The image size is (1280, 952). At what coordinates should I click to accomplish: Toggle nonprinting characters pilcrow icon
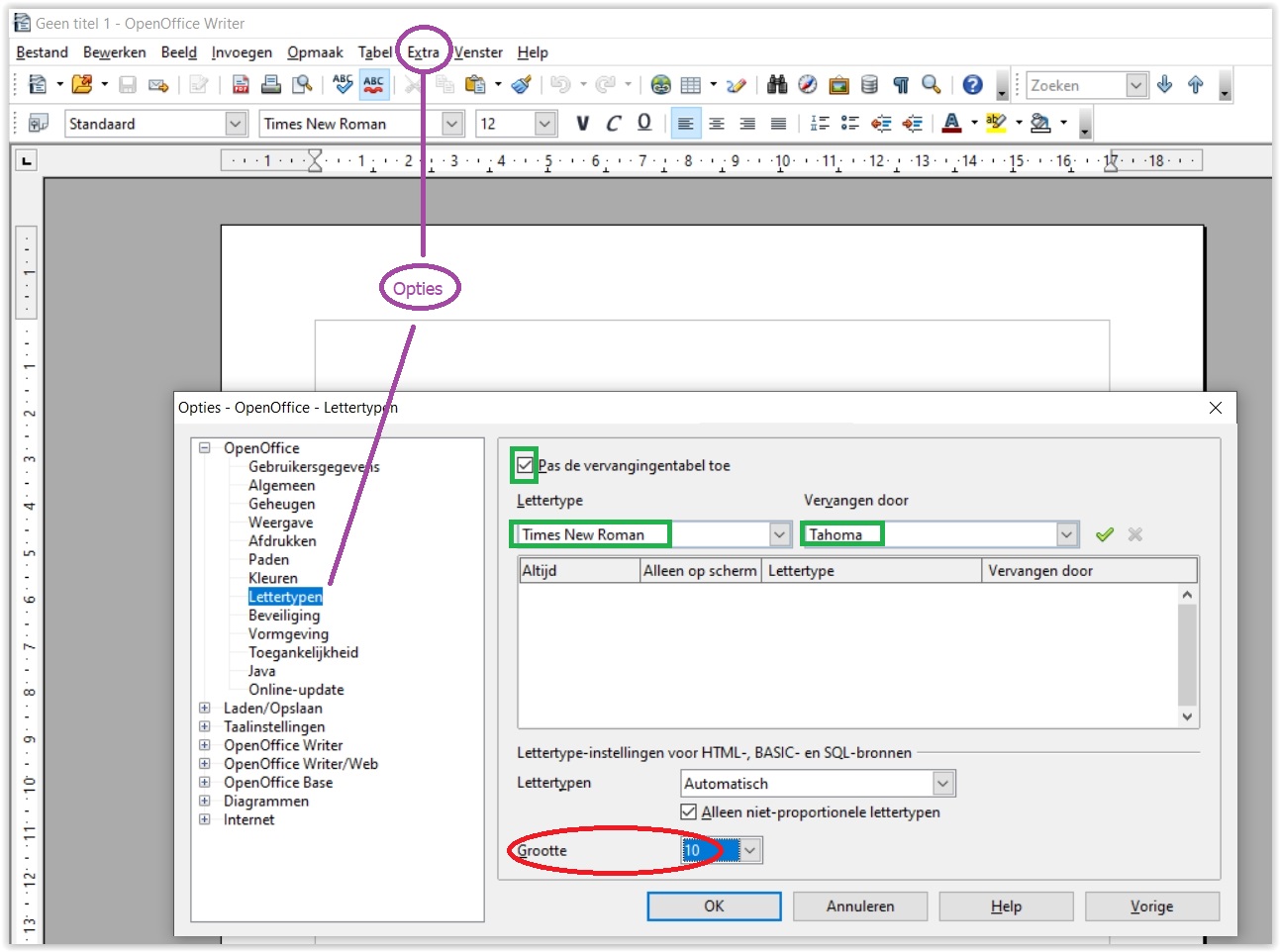tap(901, 85)
